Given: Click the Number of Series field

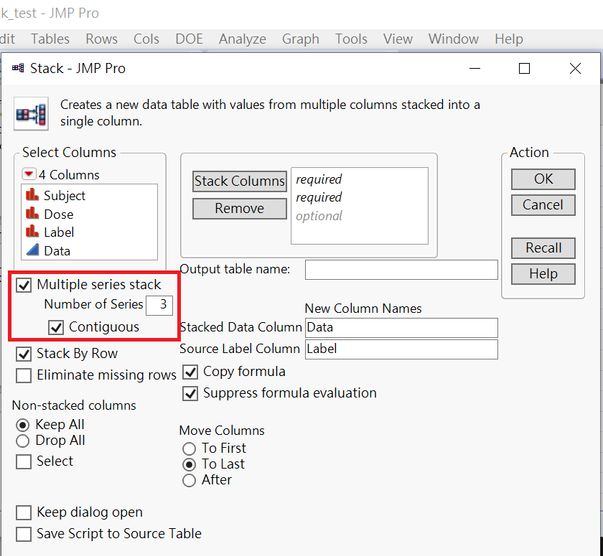Looking at the screenshot, I should tap(159, 305).
